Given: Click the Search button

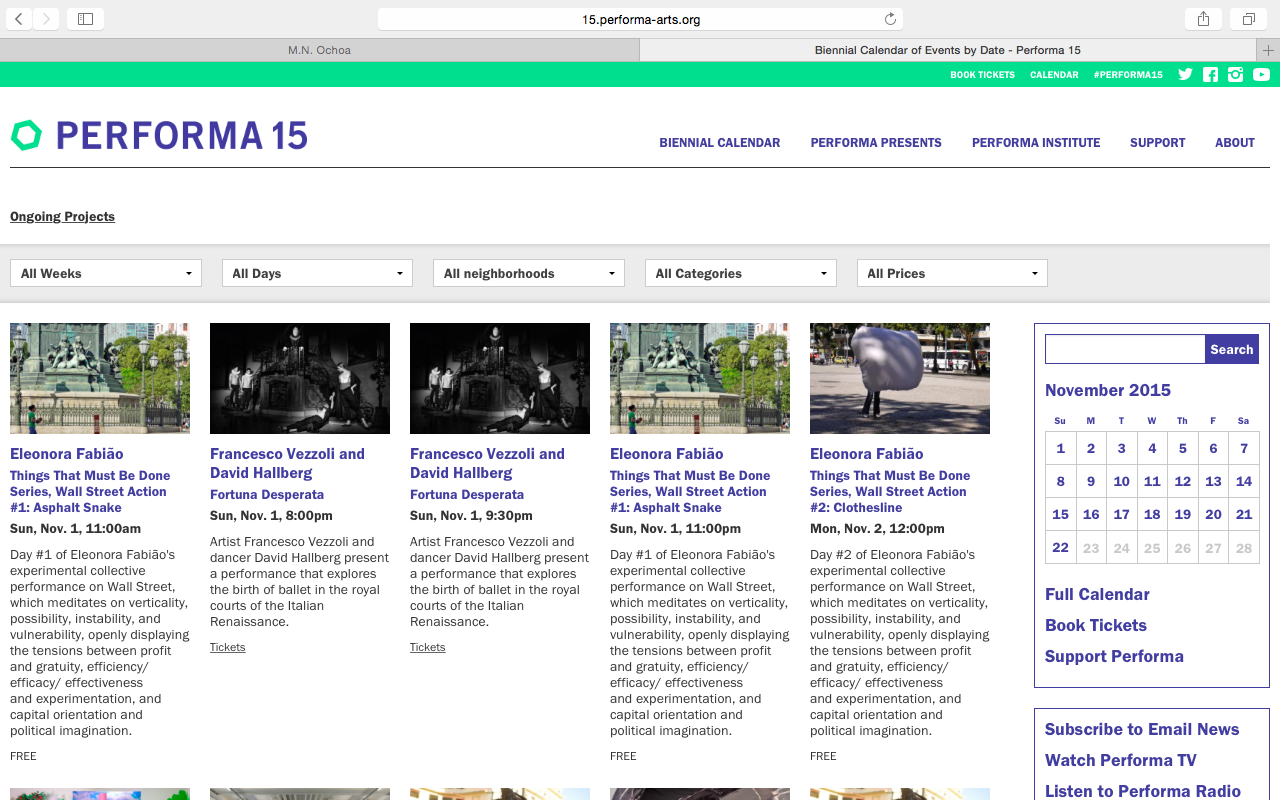Looking at the screenshot, I should pos(1231,349).
